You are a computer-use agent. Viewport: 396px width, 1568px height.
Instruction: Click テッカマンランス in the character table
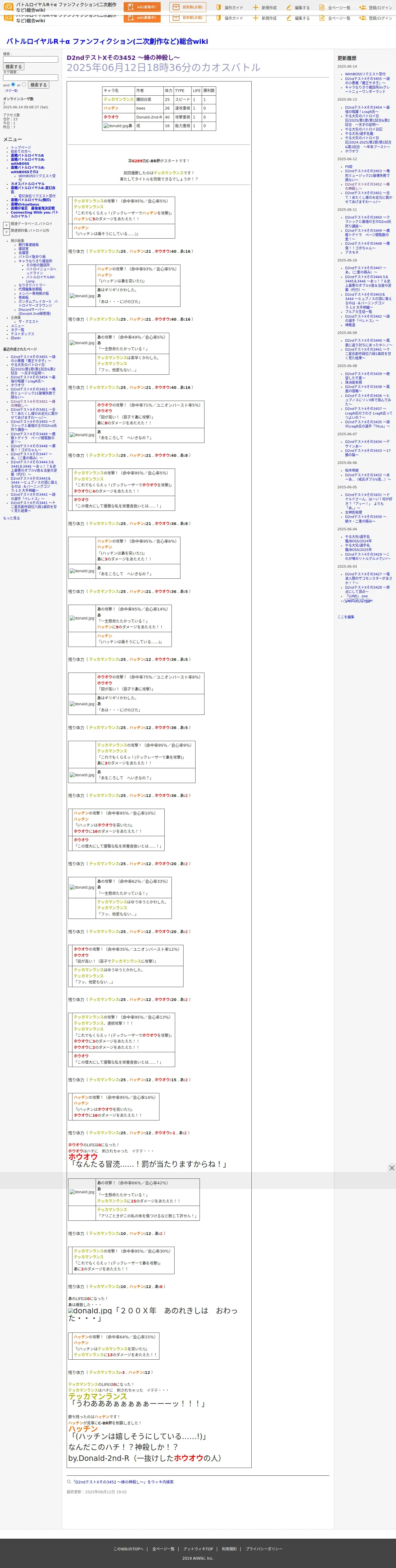pos(119,99)
